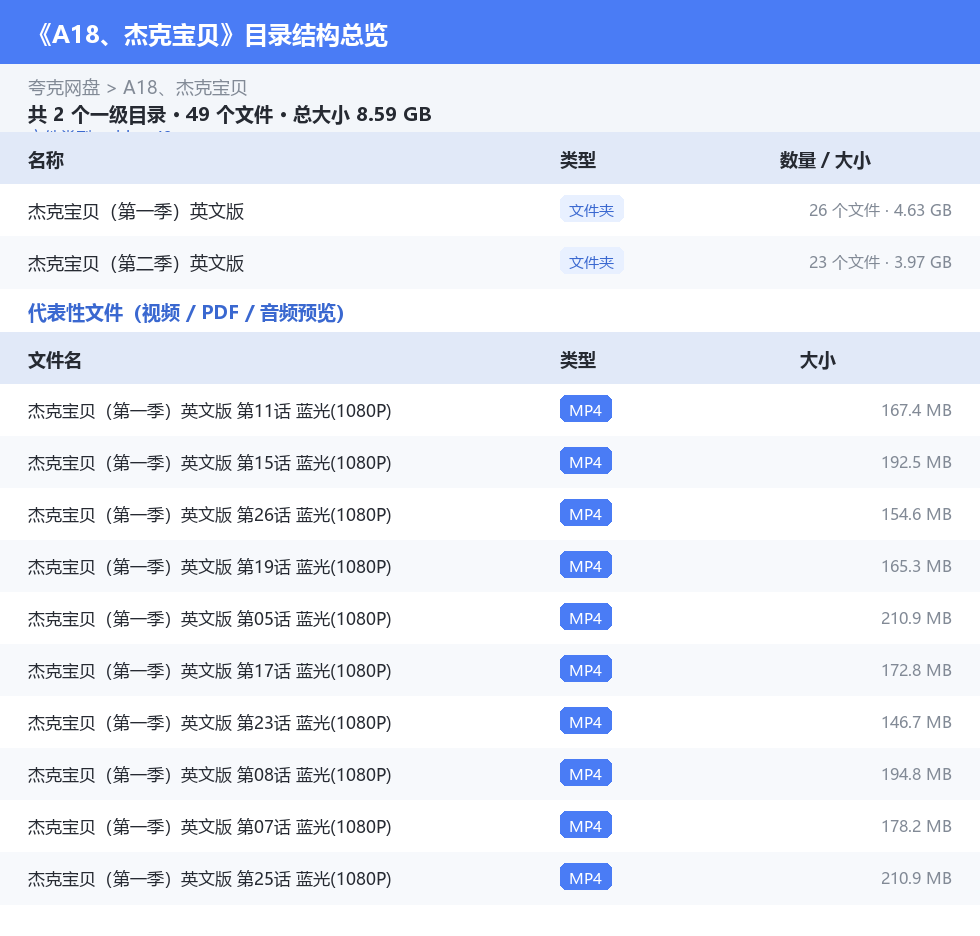Screen dimensions: 980x936
Task: Click the 数量 / 大小 column header
Action: point(825,160)
